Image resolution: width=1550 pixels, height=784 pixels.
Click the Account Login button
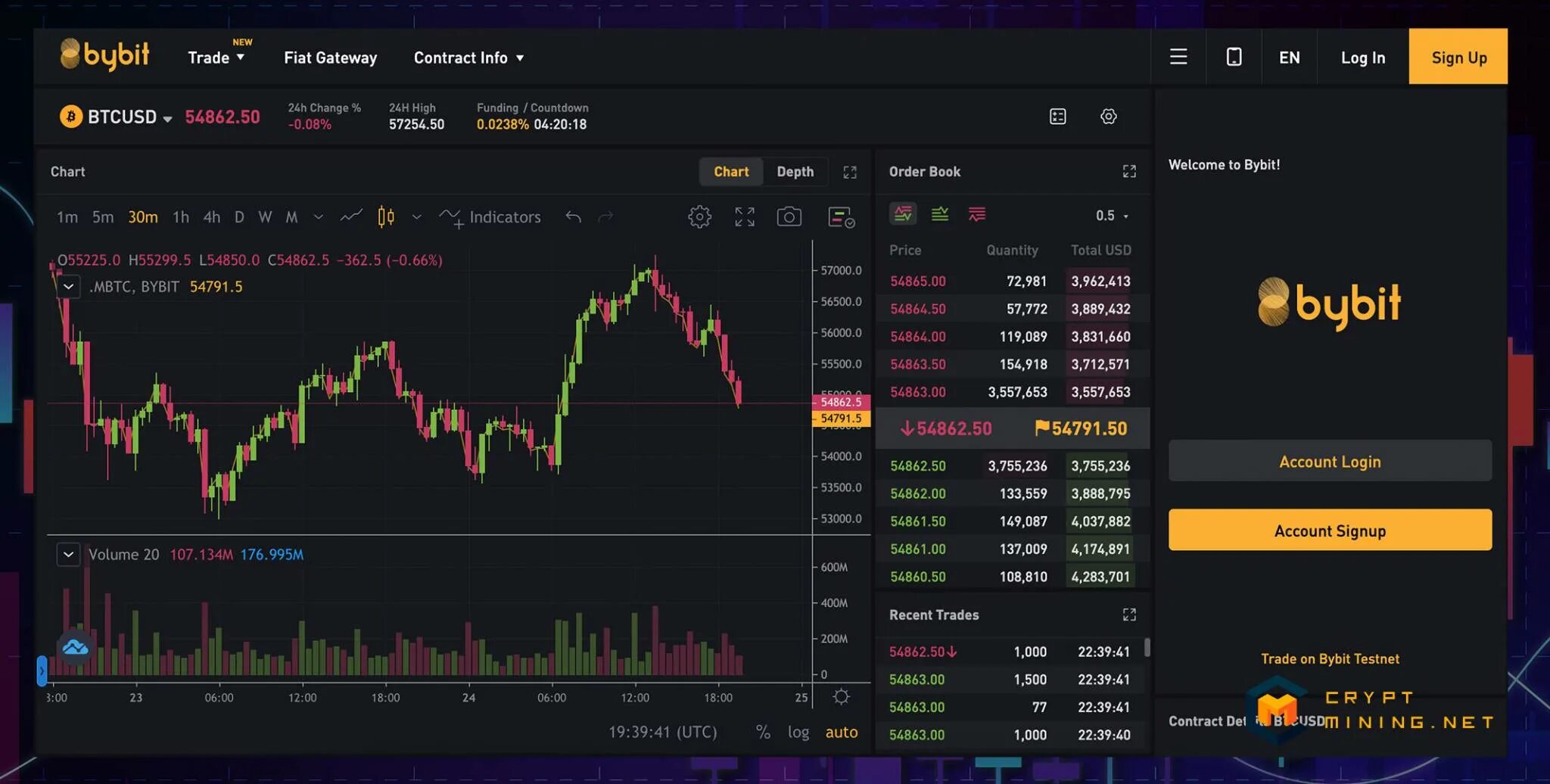coord(1330,461)
